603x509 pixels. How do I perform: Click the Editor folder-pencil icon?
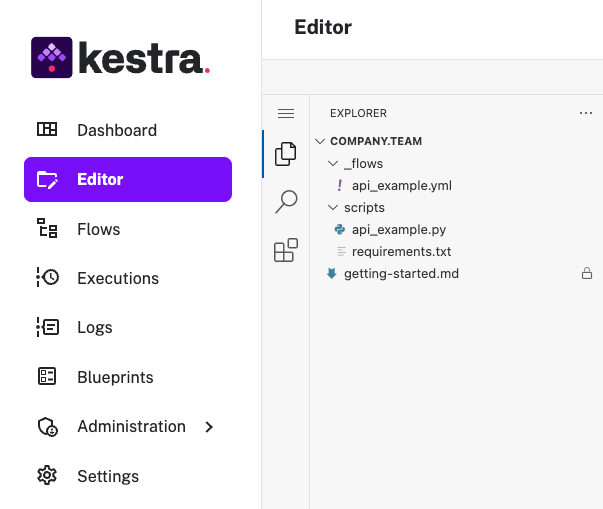point(47,180)
